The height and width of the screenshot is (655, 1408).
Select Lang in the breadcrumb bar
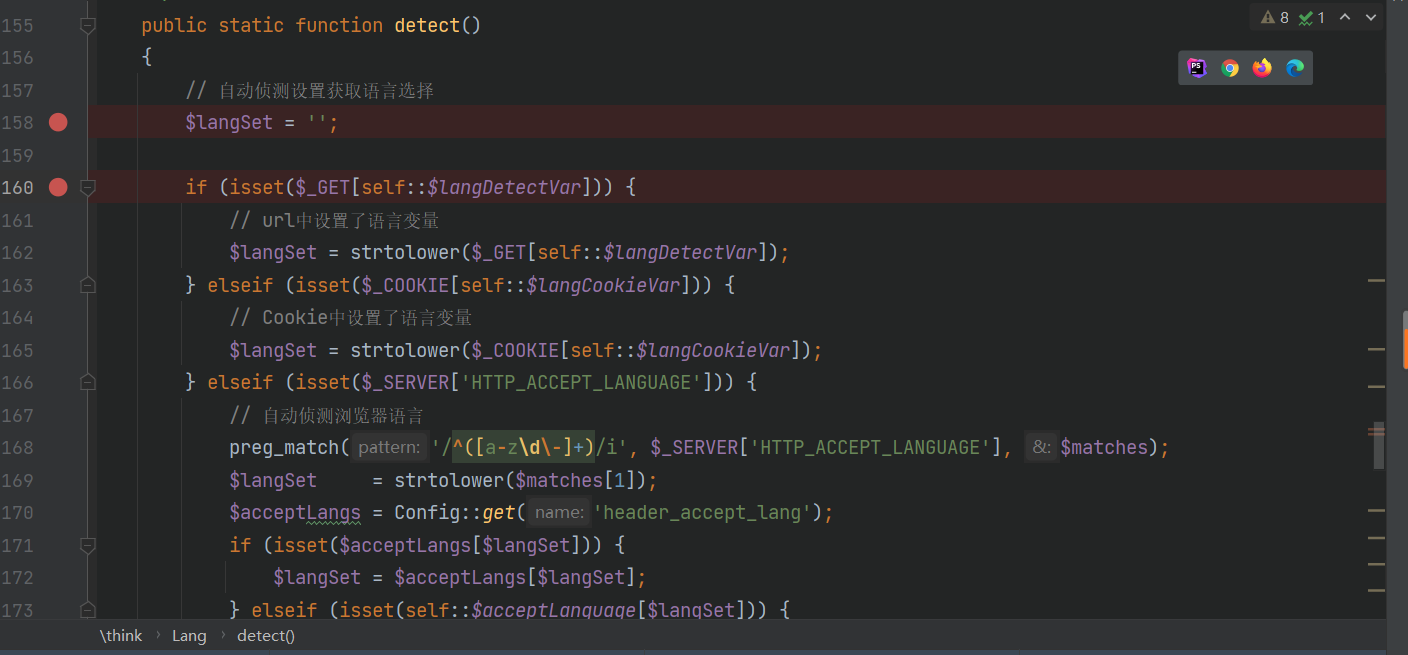point(189,636)
